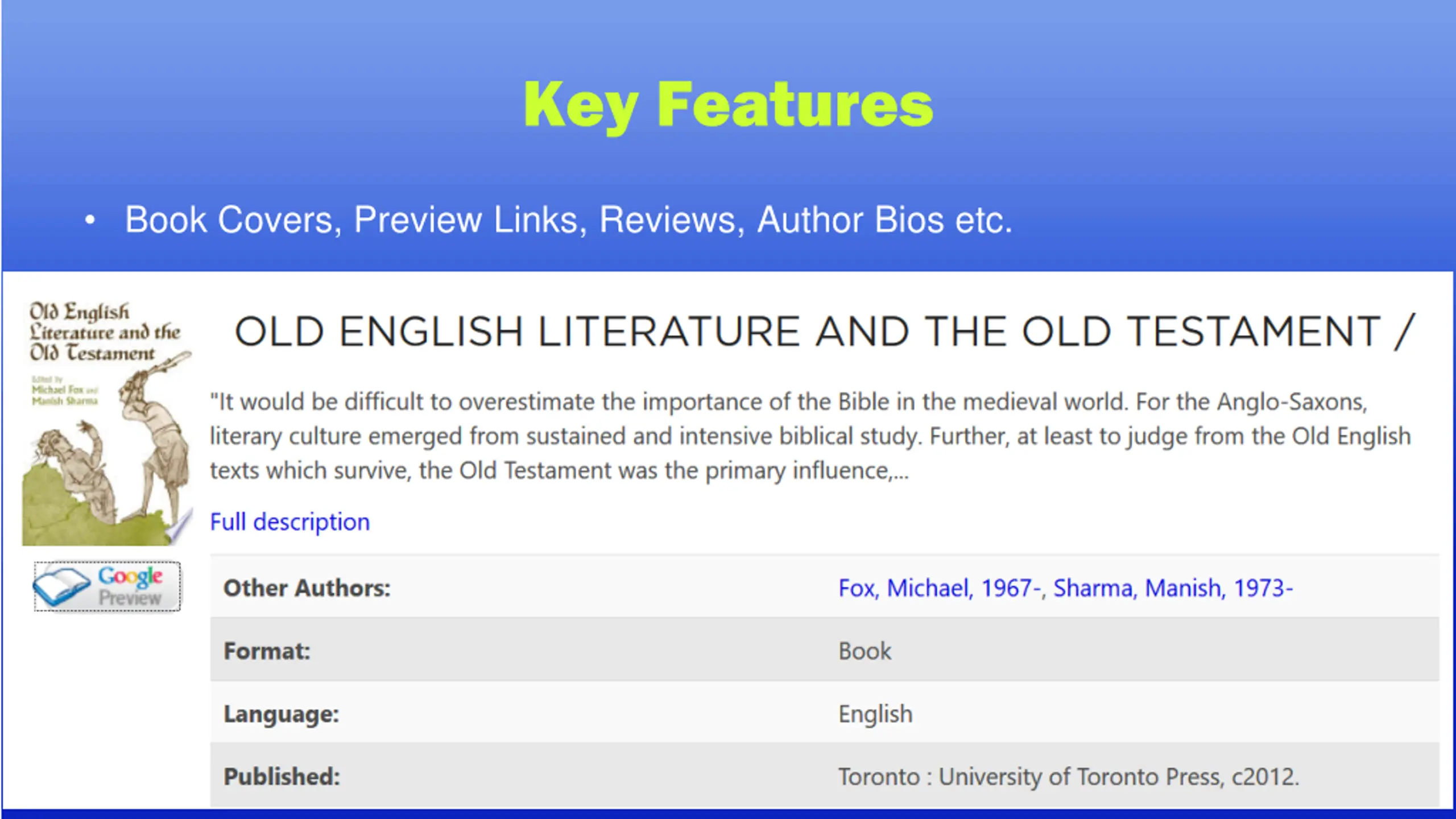The height and width of the screenshot is (819, 1456).
Task: Select the English language value
Action: pyautogui.click(x=876, y=714)
